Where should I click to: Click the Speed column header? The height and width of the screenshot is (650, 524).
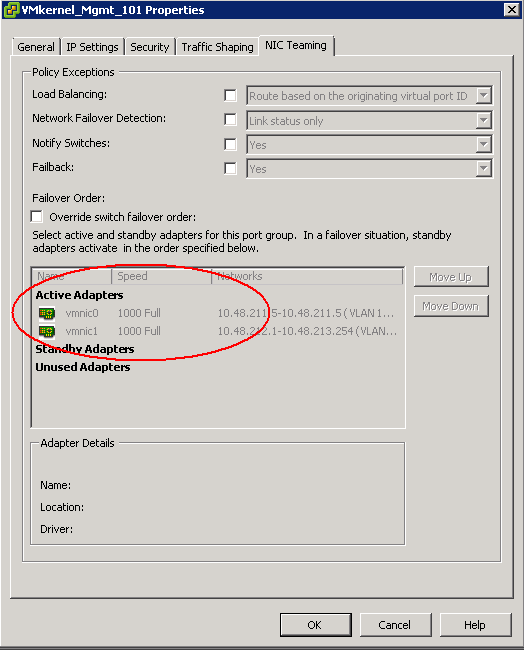(x=161, y=276)
